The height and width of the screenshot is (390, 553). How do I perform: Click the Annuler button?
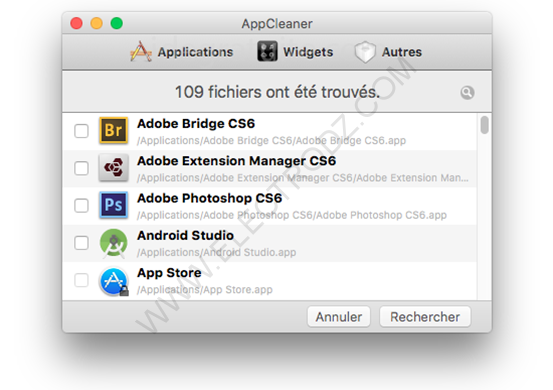(339, 317)
